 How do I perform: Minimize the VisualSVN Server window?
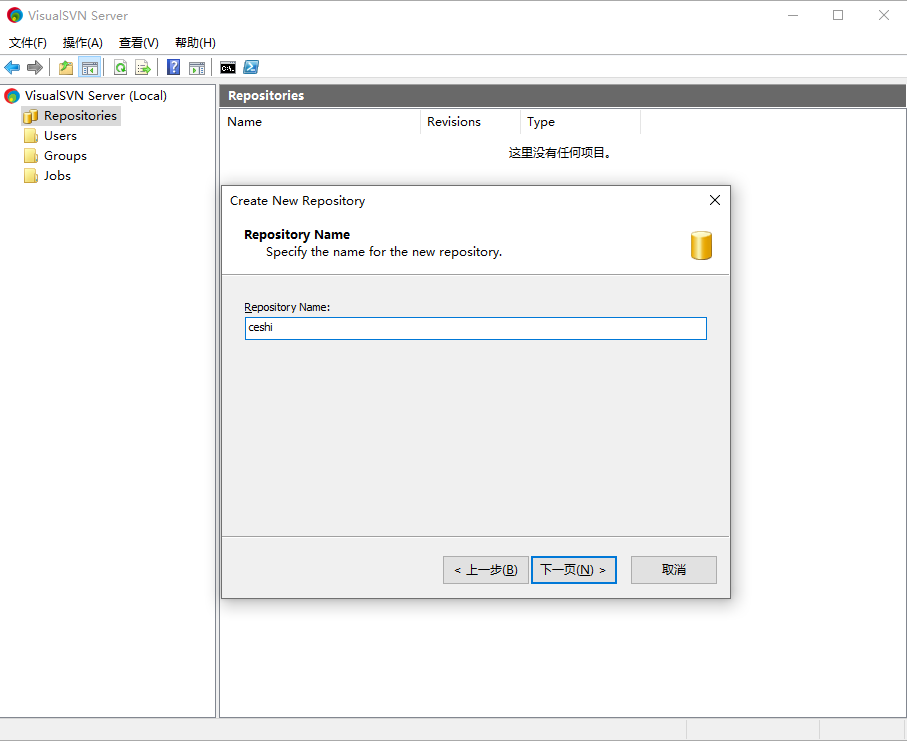click(x=793, y=15)
